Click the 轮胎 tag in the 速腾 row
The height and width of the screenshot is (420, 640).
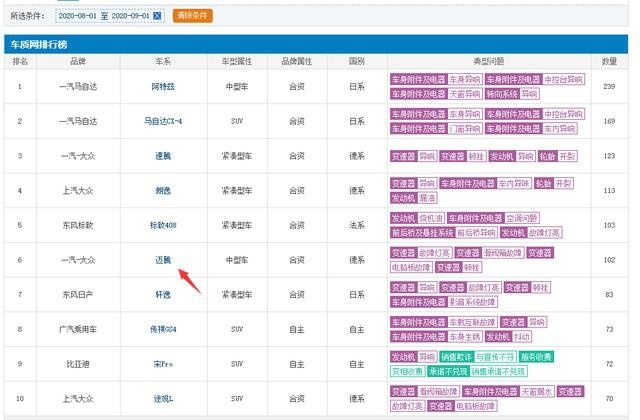click(x=547, y=156)
